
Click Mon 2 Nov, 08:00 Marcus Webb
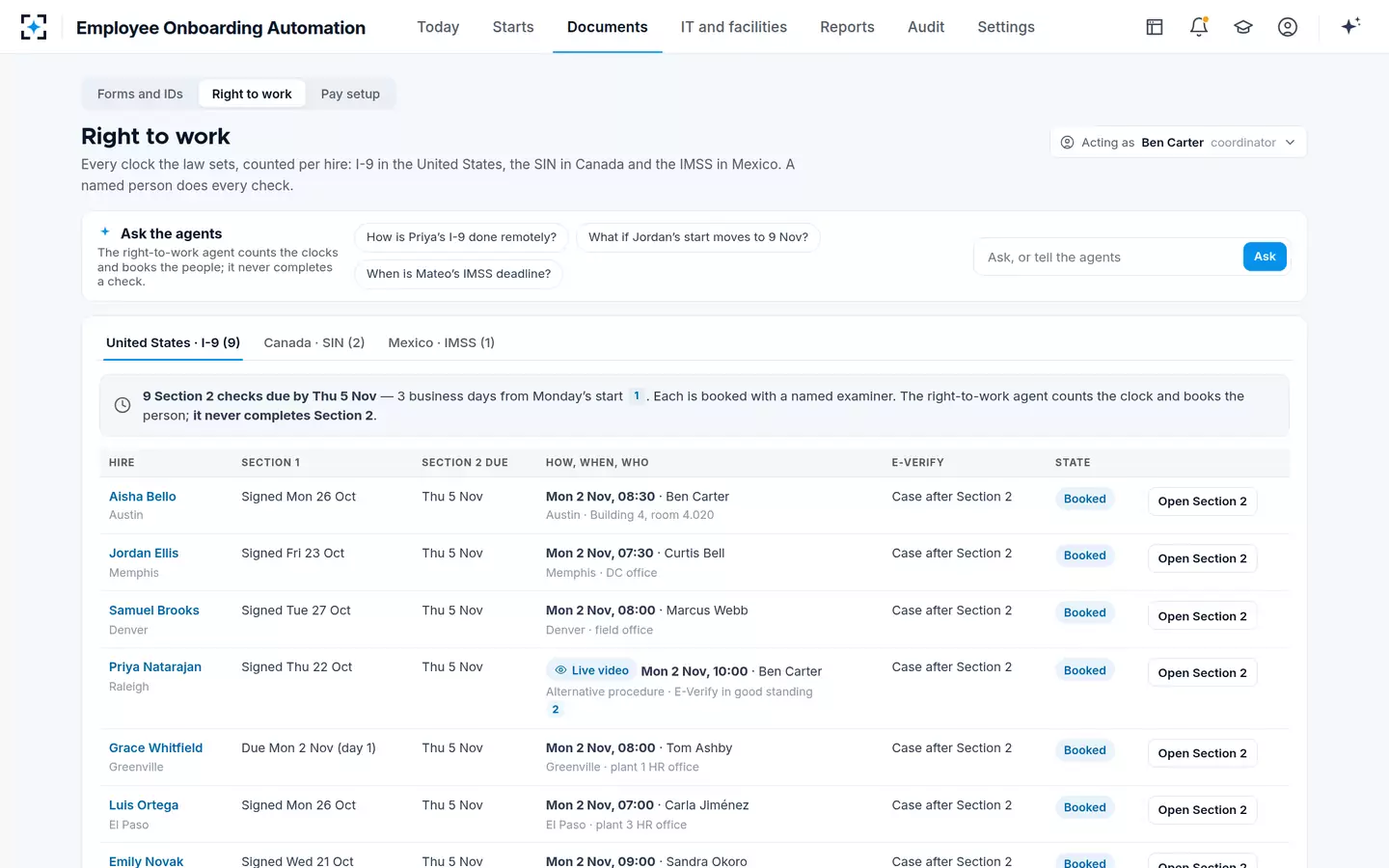pyautogui.click(x=646, y=610)
